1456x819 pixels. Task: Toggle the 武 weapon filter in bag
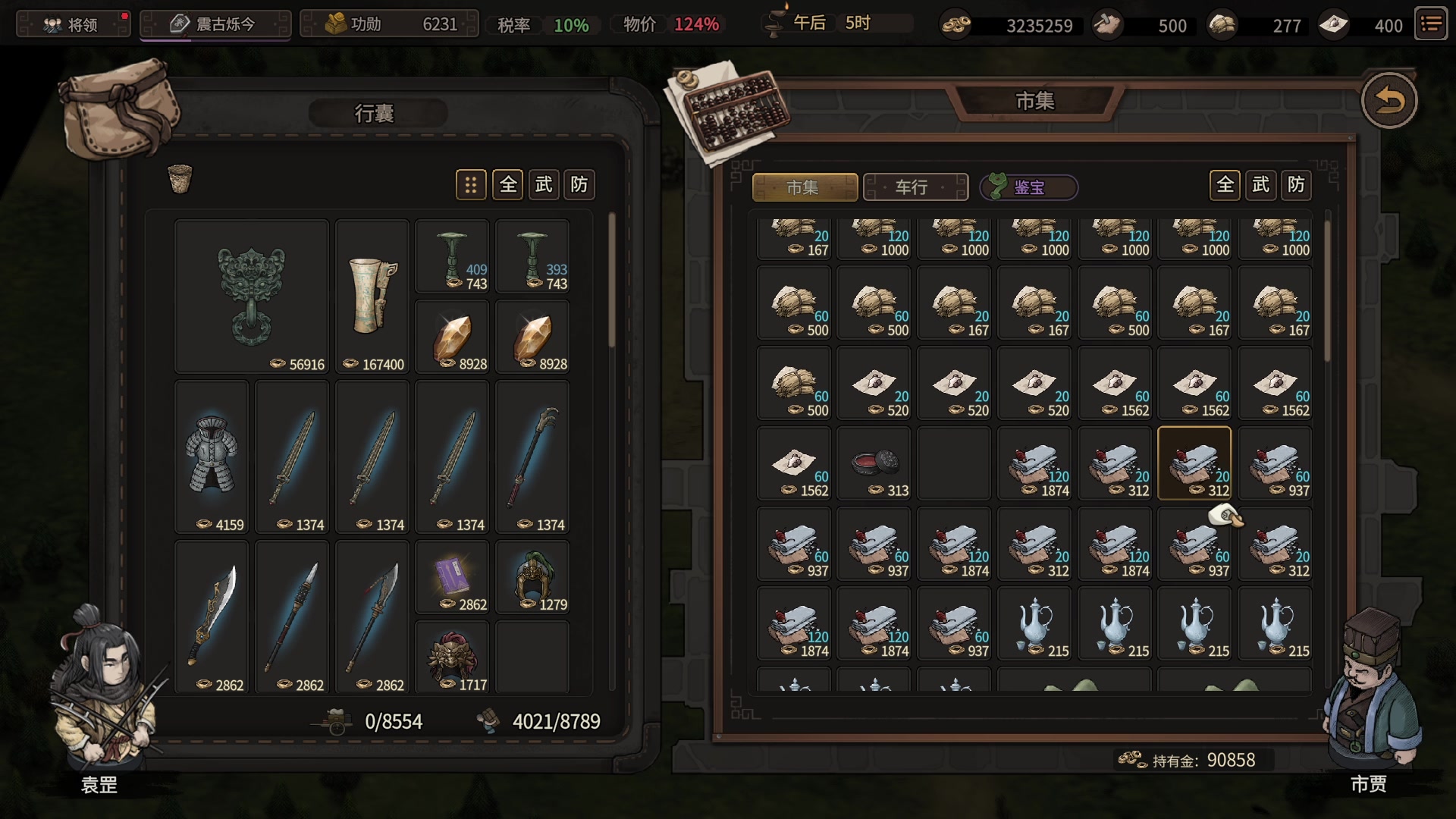coord(544,184)
